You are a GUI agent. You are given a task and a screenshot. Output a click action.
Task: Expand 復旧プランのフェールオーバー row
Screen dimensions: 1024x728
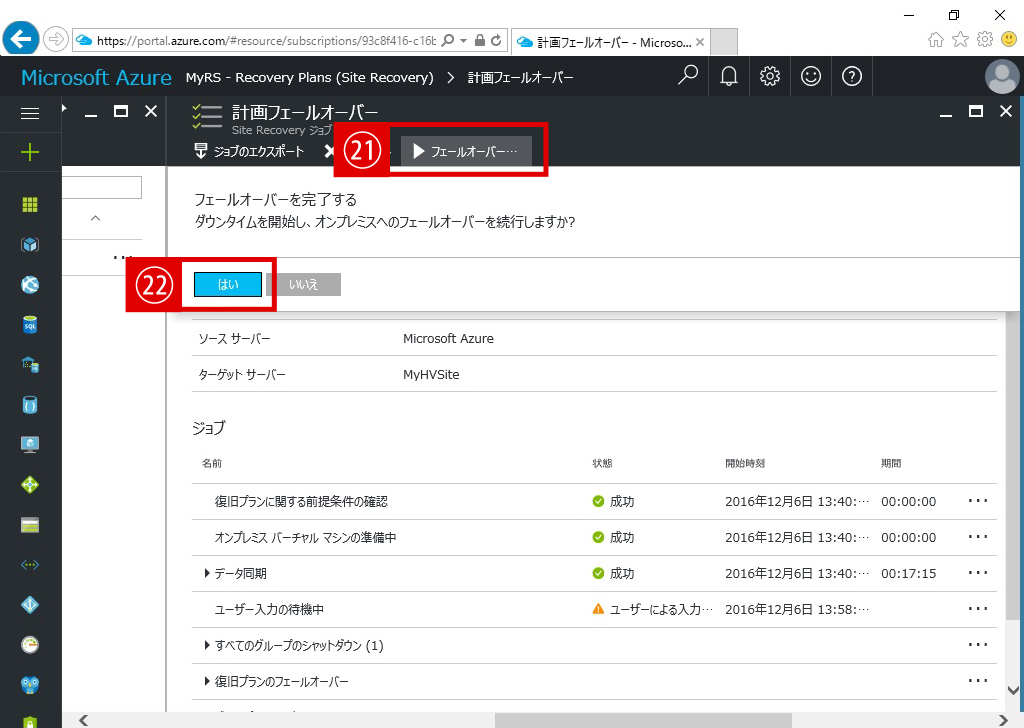(207, 681)
